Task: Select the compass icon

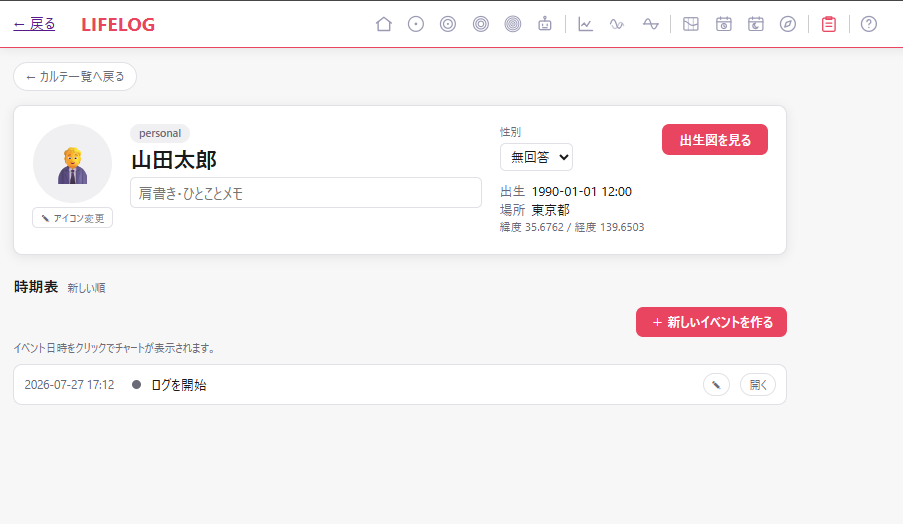Action: pyautogui.click(x=788, y=24)
